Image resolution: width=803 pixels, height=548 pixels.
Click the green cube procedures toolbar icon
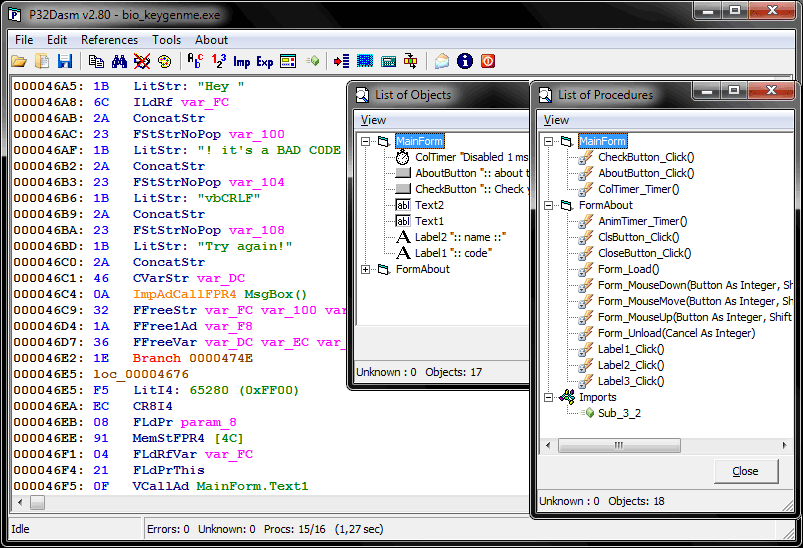312,61
